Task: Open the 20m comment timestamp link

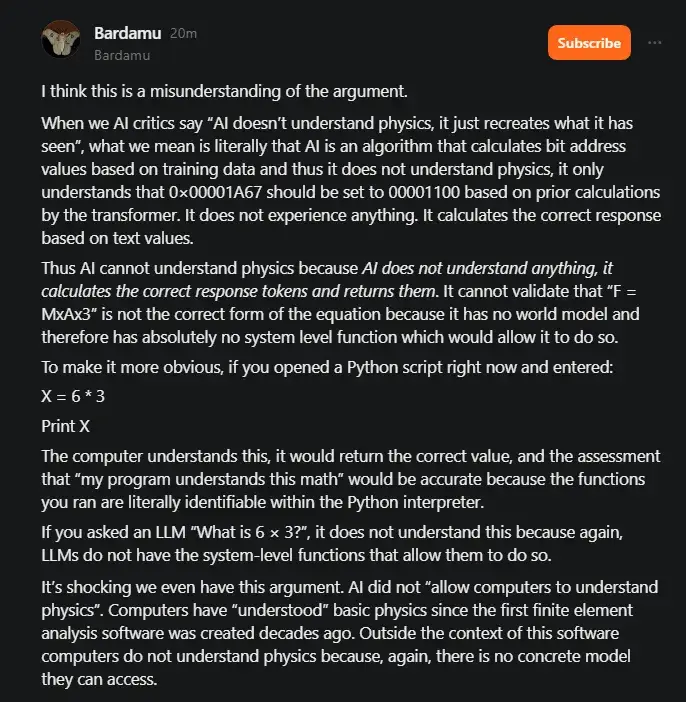Action: pos(183,33)
